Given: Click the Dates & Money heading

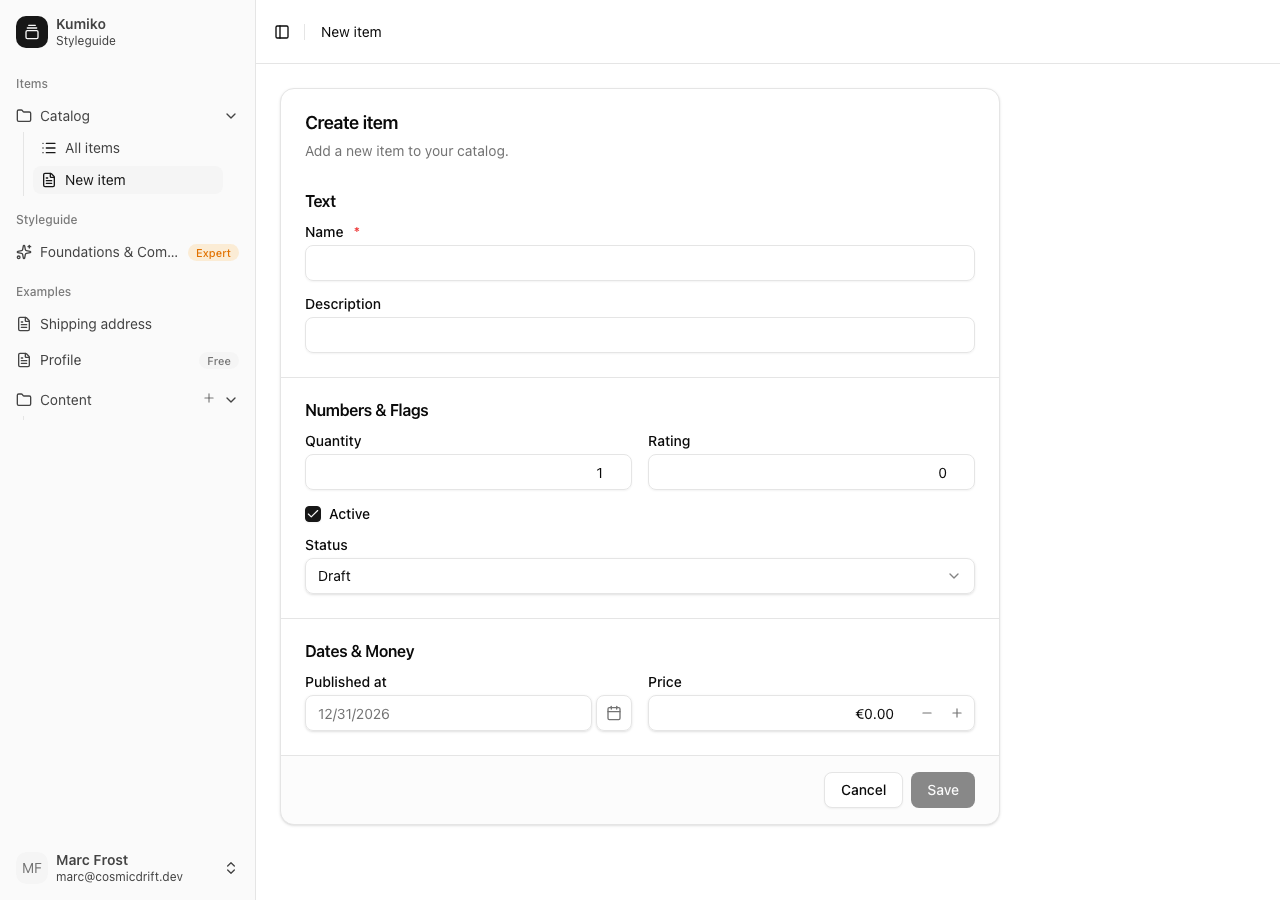Looking at the screenshot, I should click(359, 651).
